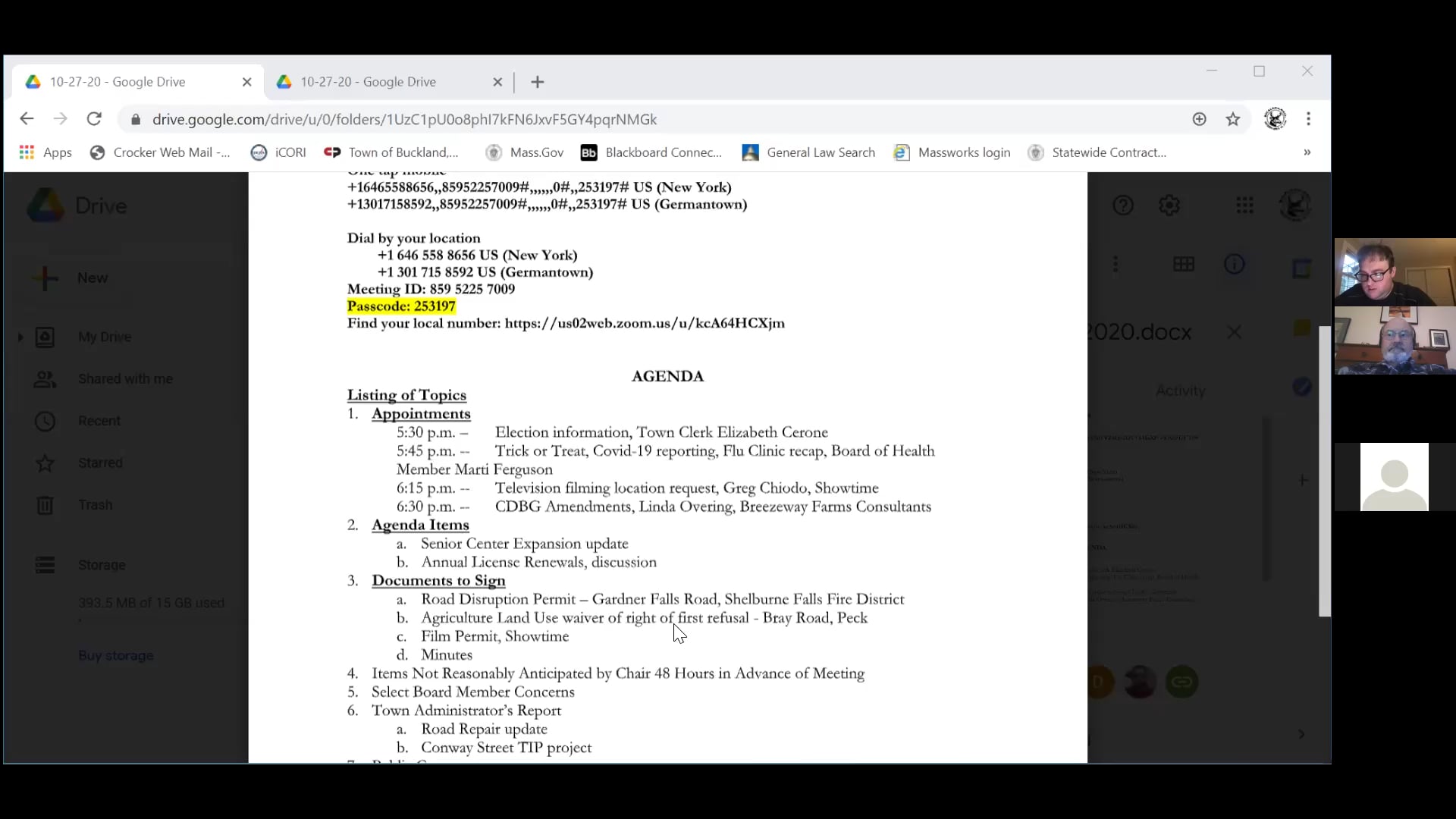The image size is (1456, 819).
Task: Go back with the browser back arrow
Action: [x=27, y=119]
